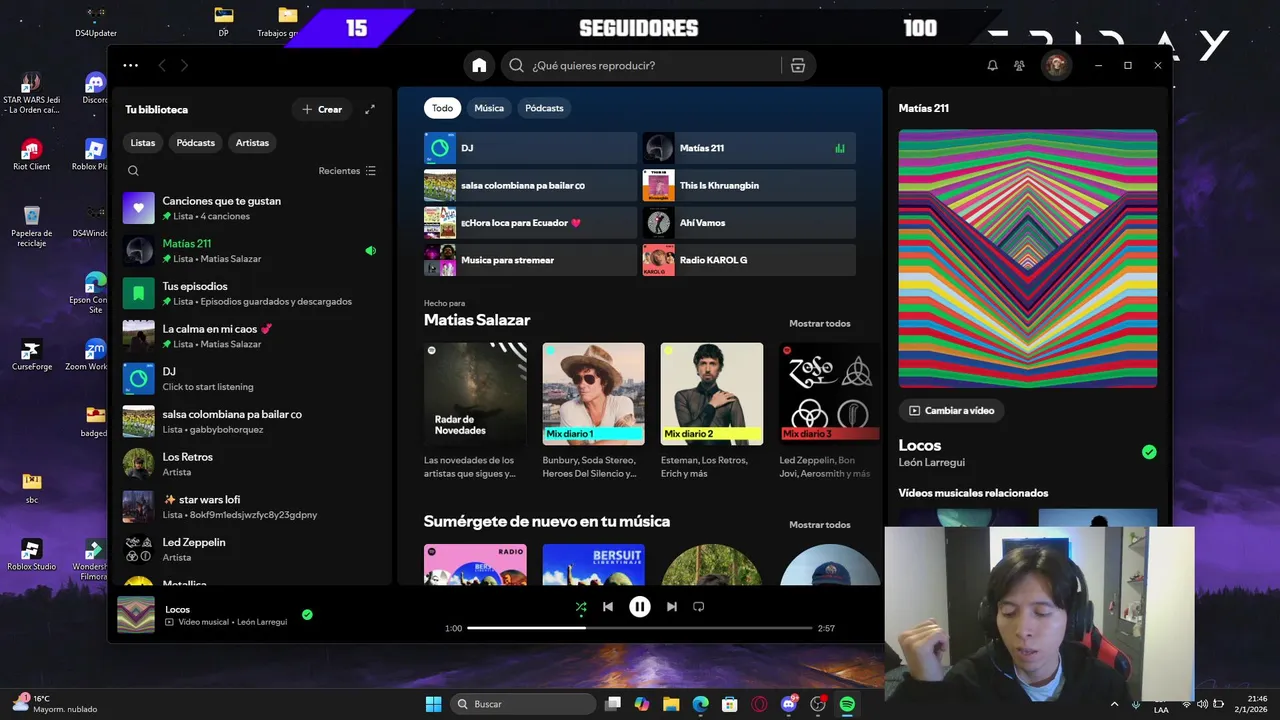Open This Is Khruangbin card
The height and width of the screenshot is (720, 1280).
click(x=748, y=185)
